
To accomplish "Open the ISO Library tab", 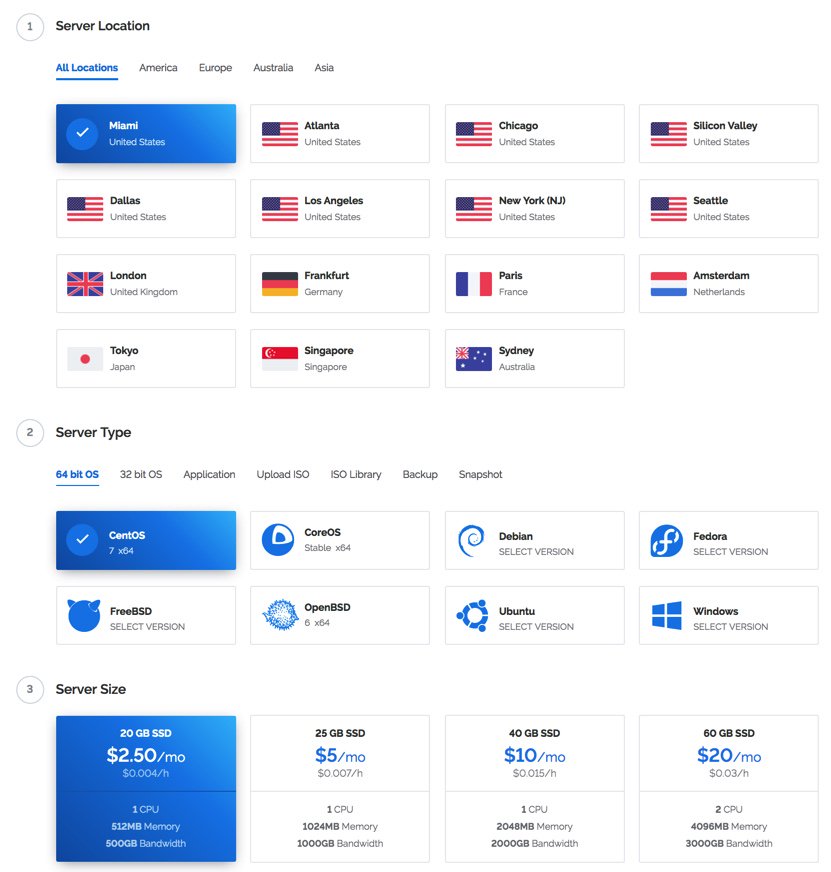I will 356,474.
